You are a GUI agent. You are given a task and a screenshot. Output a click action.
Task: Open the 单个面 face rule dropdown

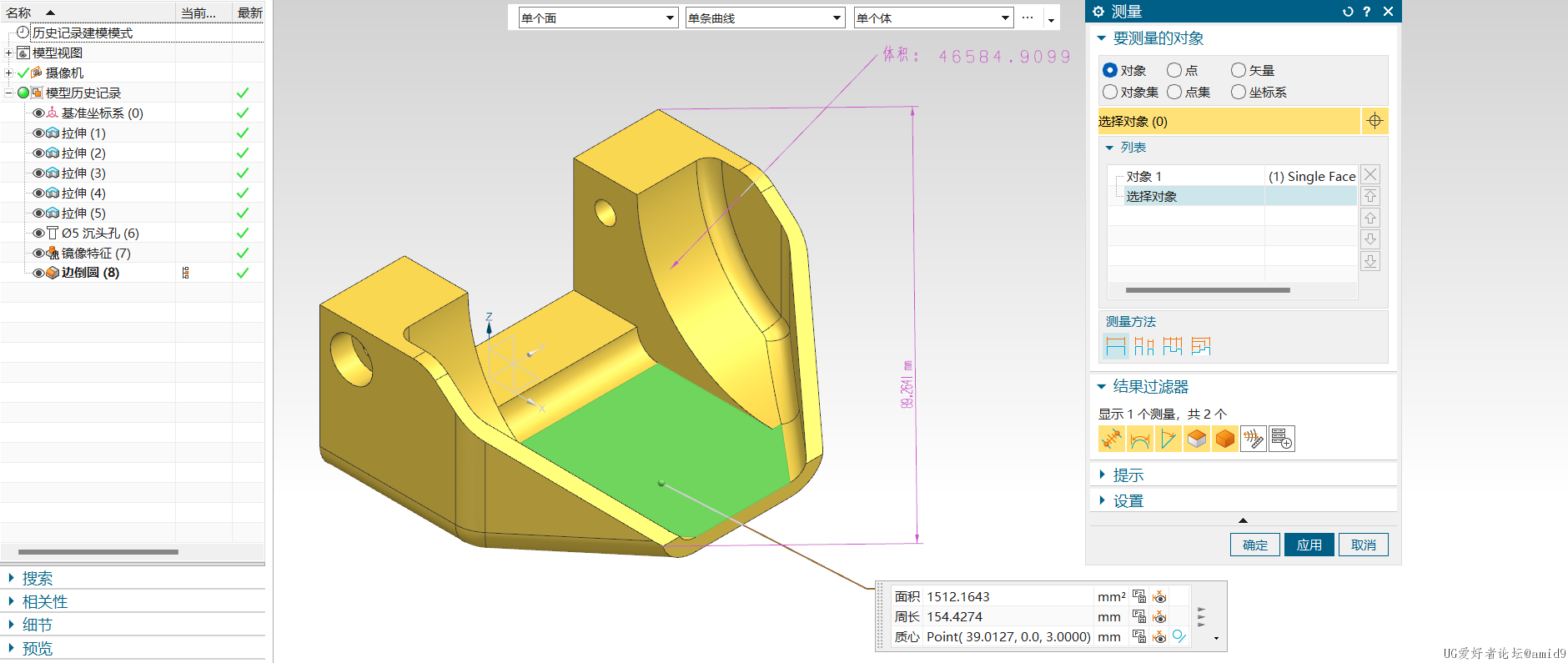pos(598,18)
